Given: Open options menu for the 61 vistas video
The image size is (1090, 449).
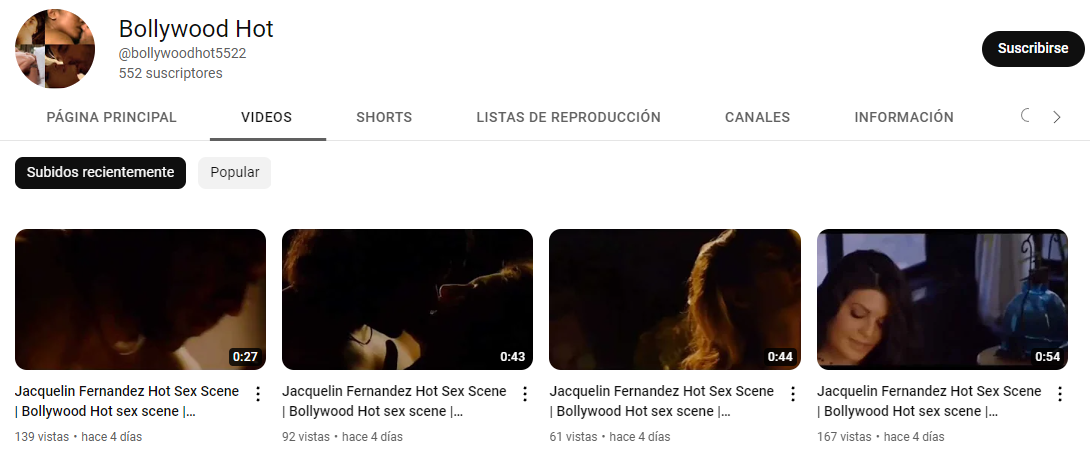Looking at the screenshot, I should pyautogui.click(x=792, y=394).
